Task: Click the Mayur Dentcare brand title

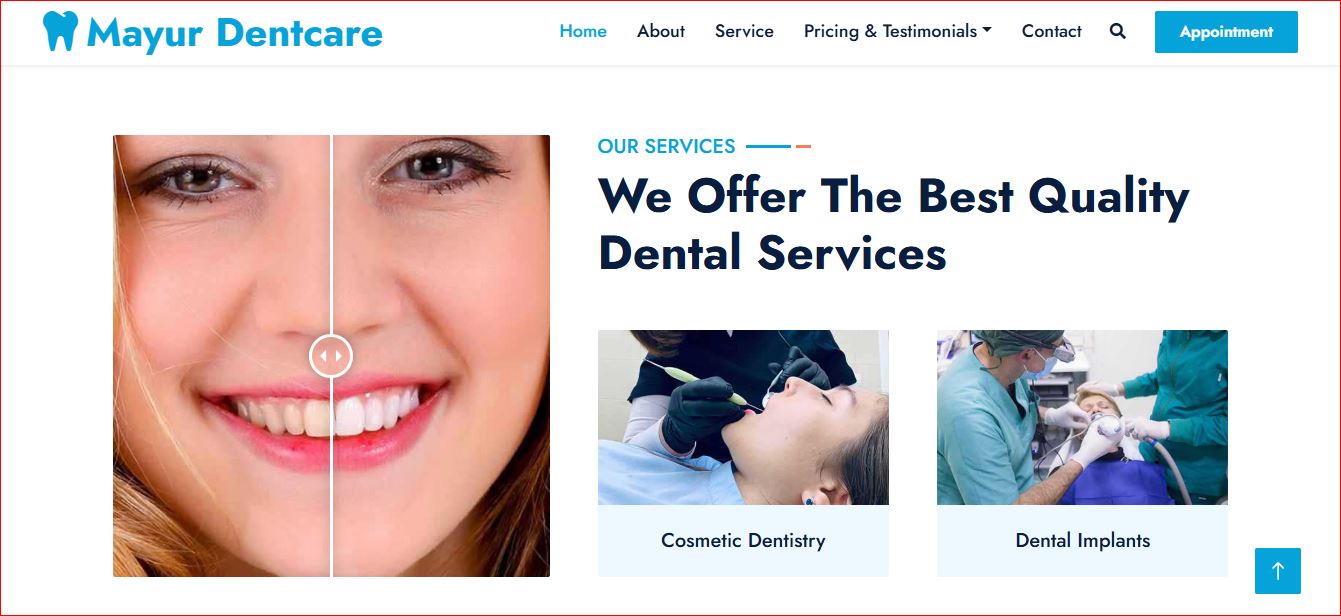Action: coord(235,33)
